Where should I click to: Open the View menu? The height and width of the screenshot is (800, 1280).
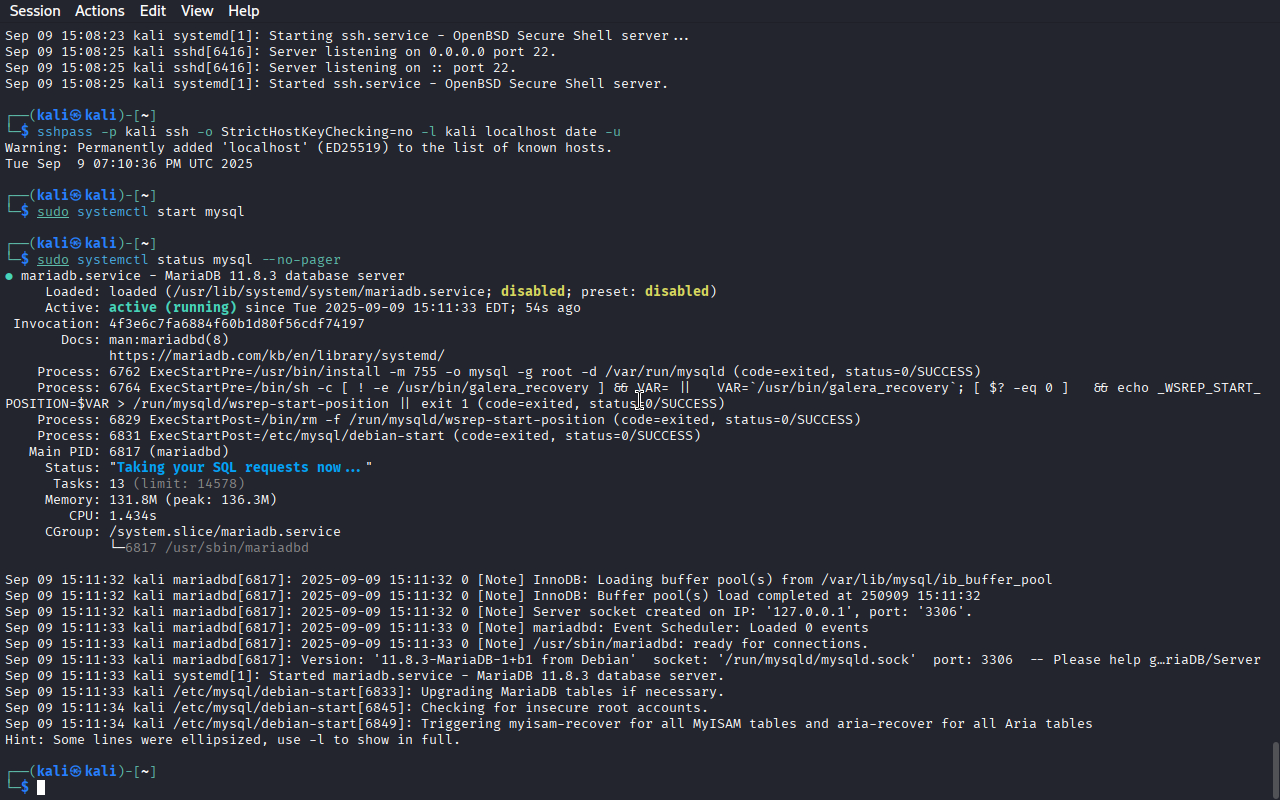[x=197, y=11]
